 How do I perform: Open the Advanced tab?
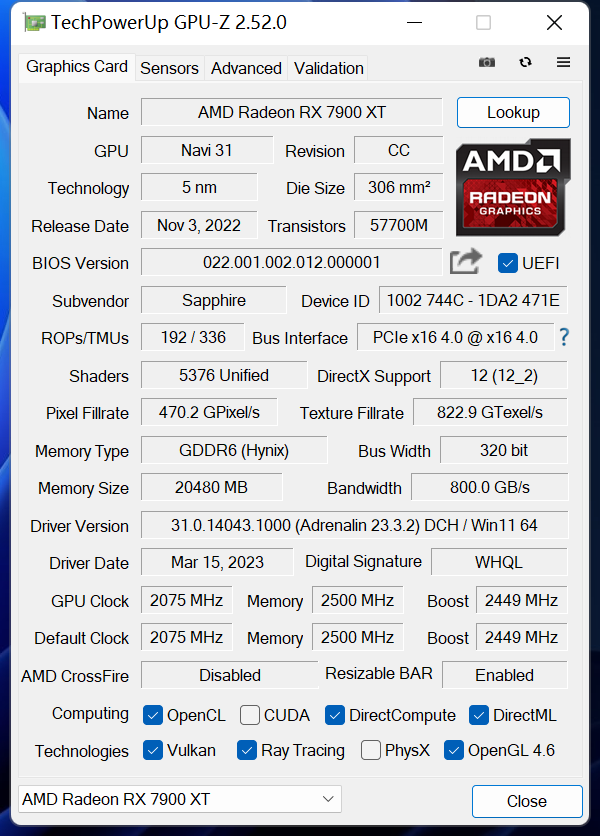[x=246, y=68]
